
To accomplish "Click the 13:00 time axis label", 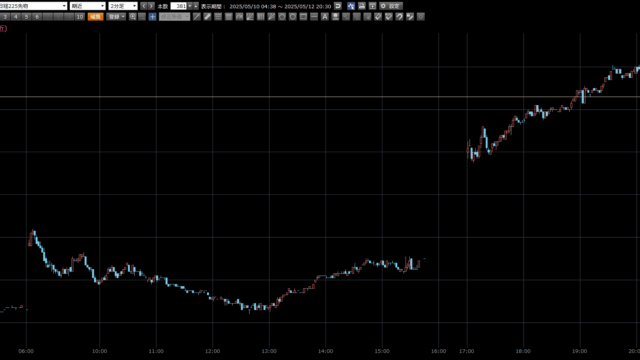I will (269, 351).
